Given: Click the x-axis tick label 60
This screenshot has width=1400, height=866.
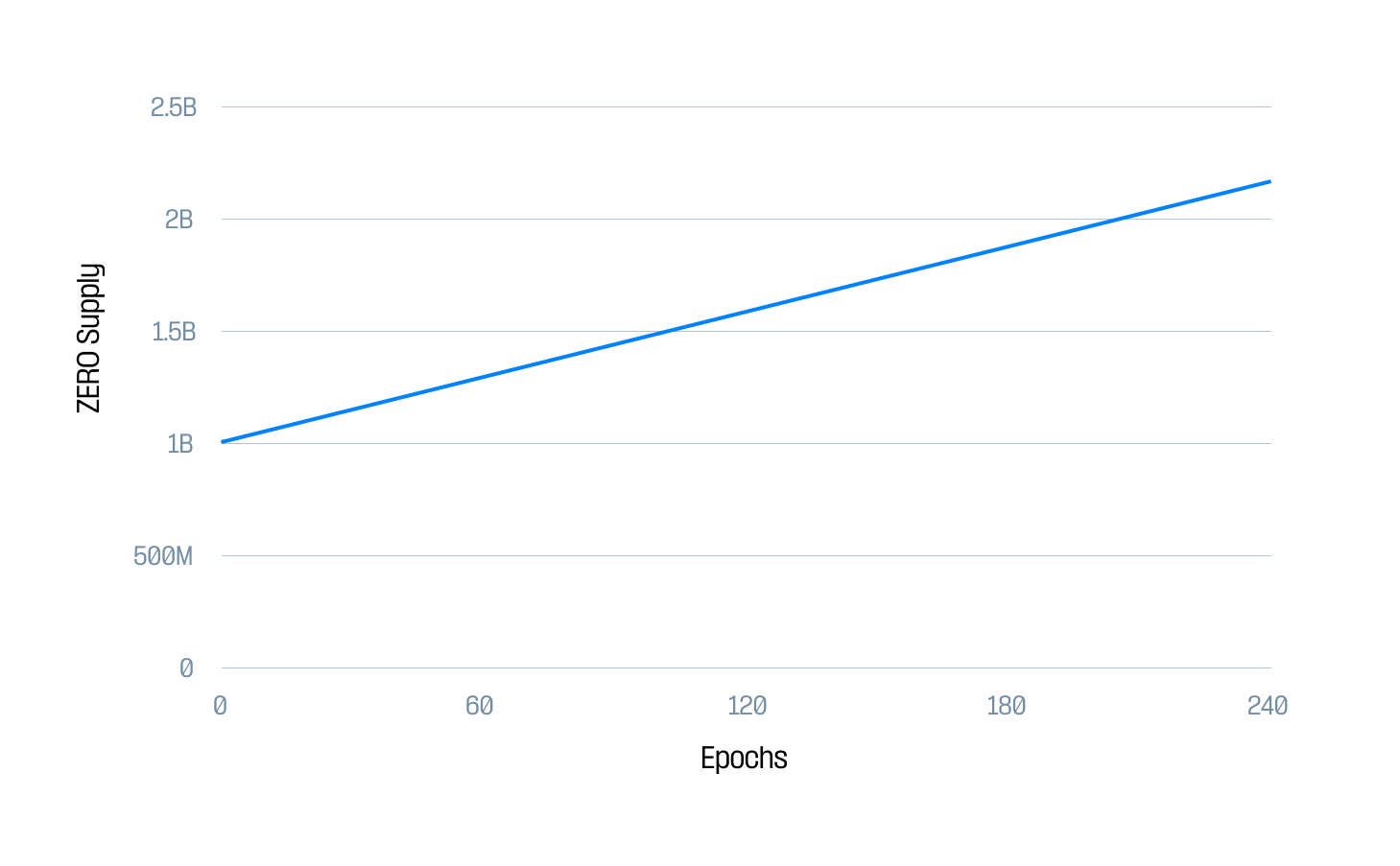Looking at the screenshot, I should click(x=480, y=706).
